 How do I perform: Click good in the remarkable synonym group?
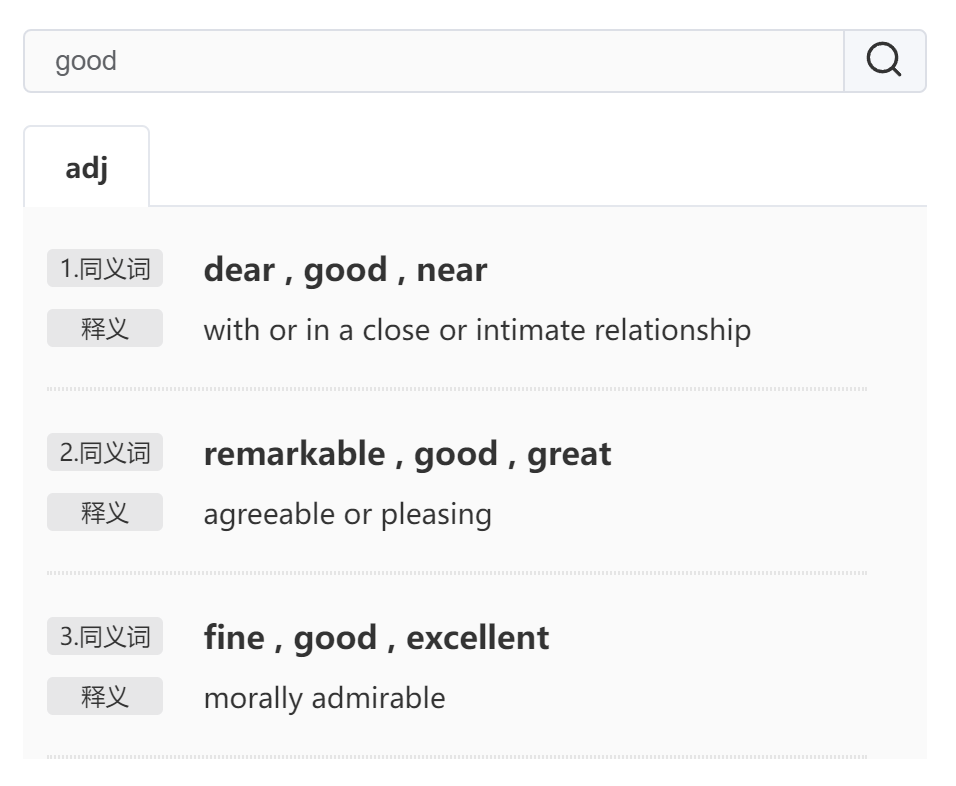pos(456,455)
